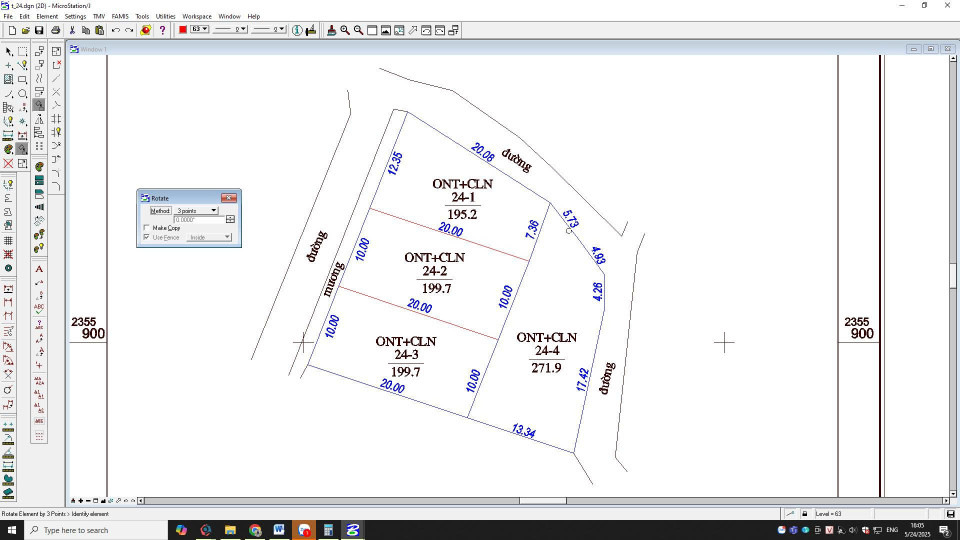Select the Place Circle tool

(23, 94)
